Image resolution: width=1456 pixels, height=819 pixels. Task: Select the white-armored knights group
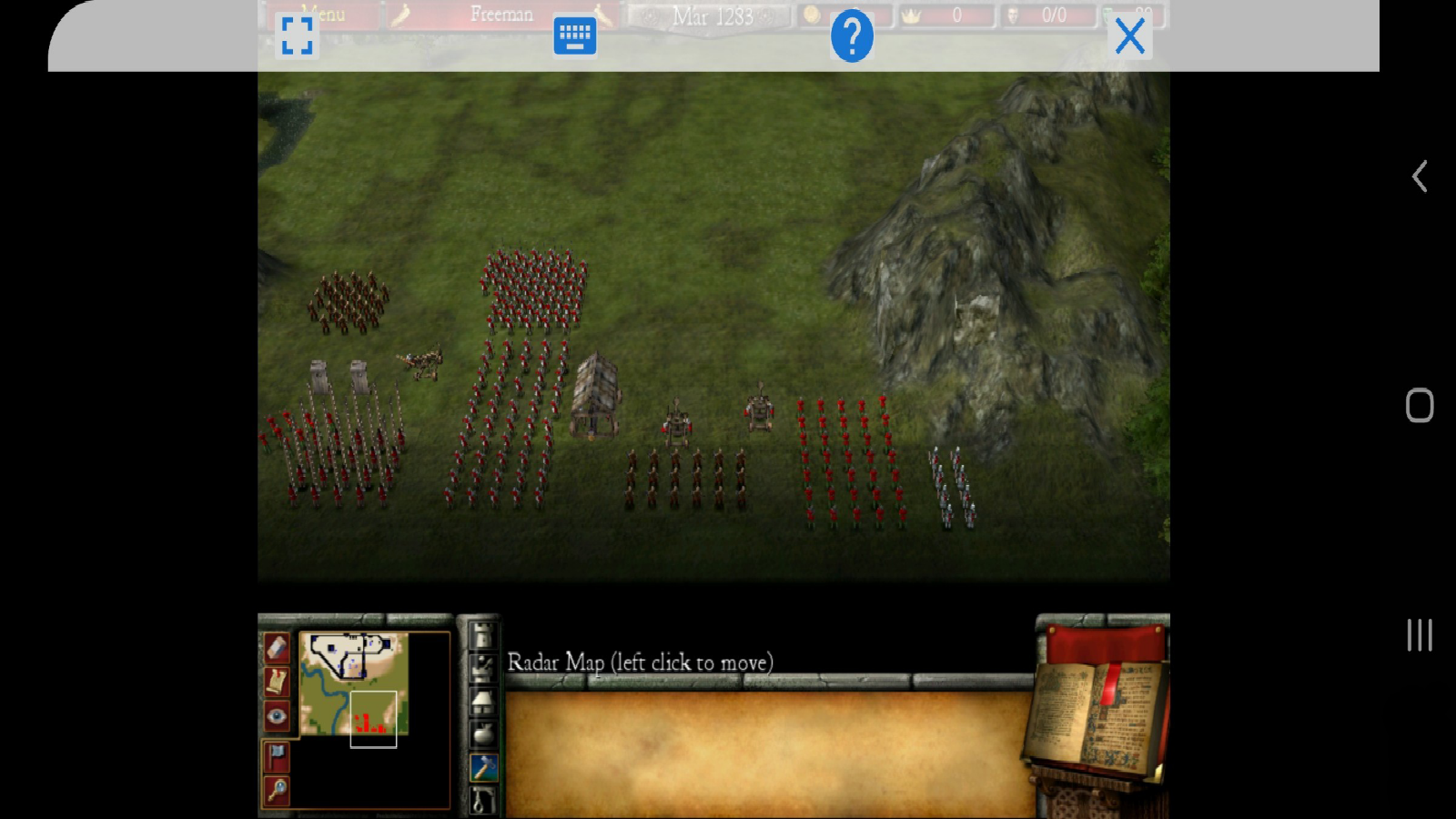(x=953, y=488)
